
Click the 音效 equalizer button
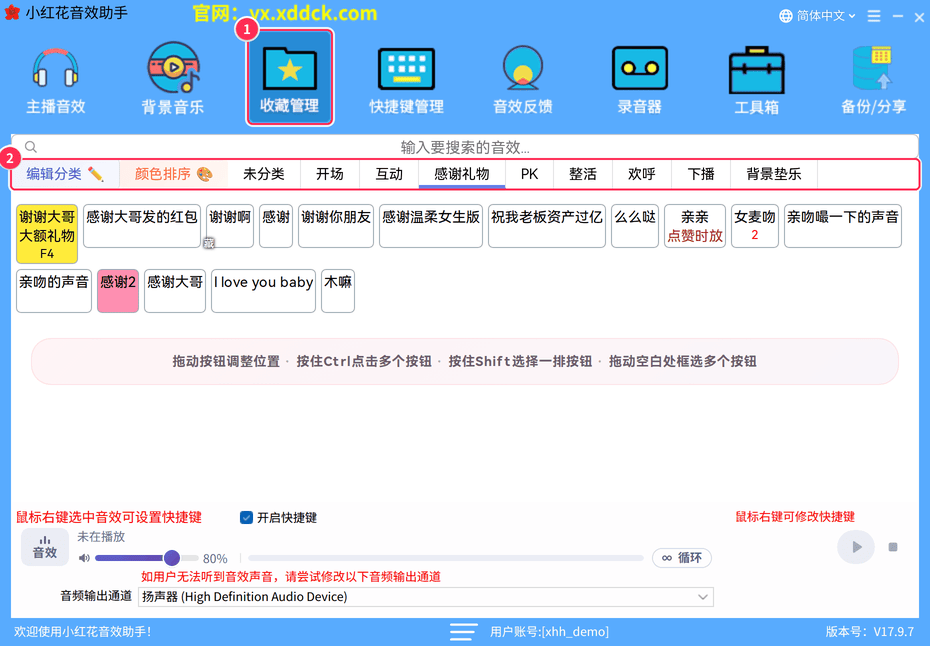tap(45, 547)
